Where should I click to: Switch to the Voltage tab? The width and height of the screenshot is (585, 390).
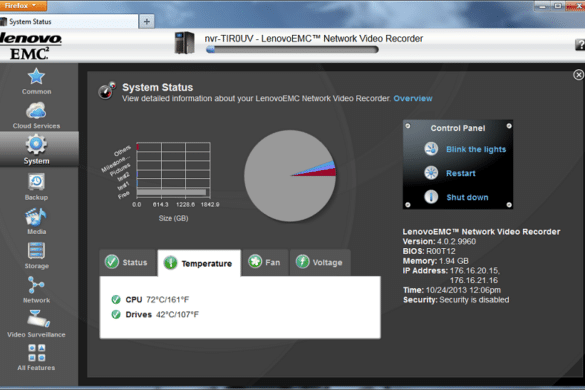tap(320, 262)
